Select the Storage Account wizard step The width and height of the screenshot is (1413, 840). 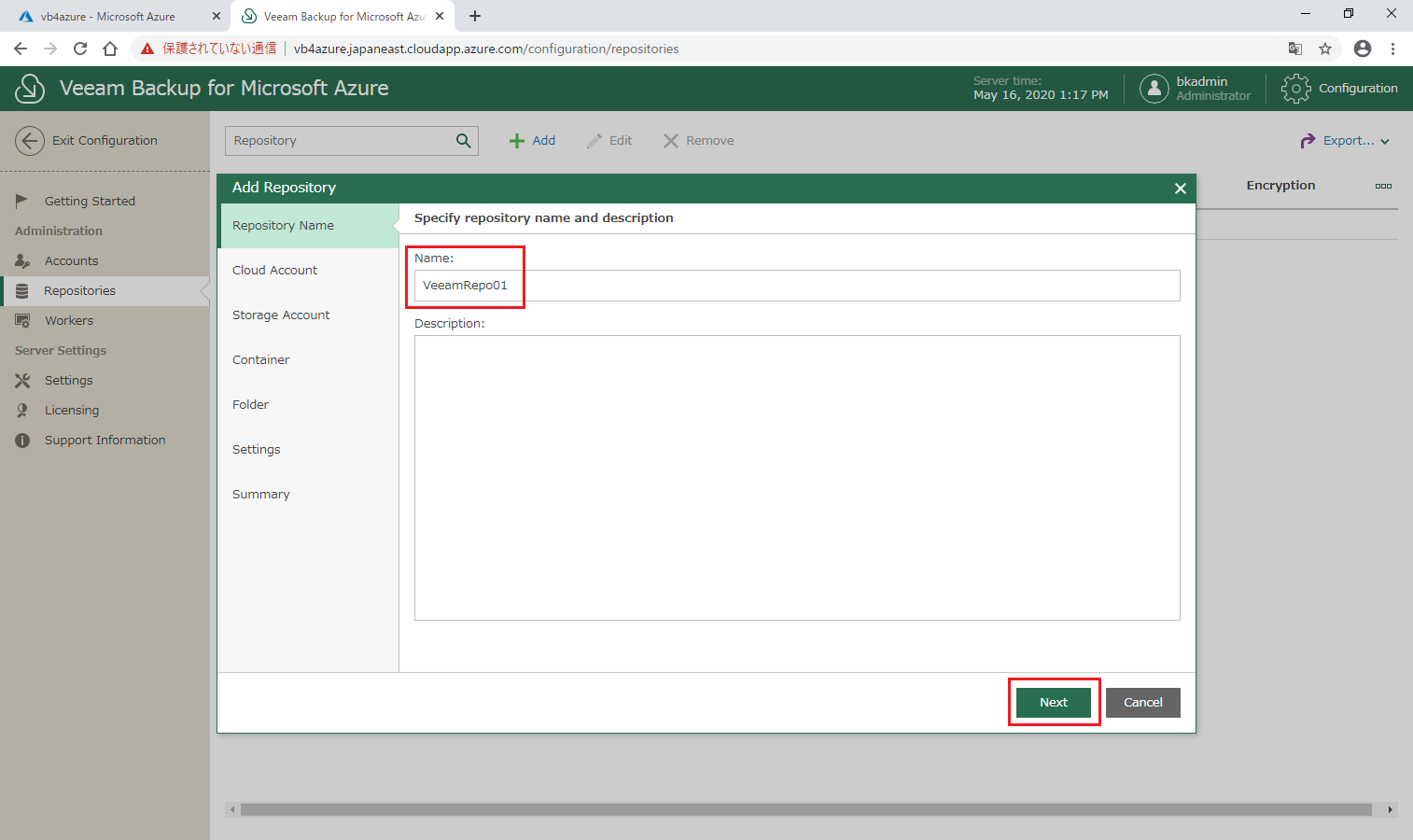(308, 315)
